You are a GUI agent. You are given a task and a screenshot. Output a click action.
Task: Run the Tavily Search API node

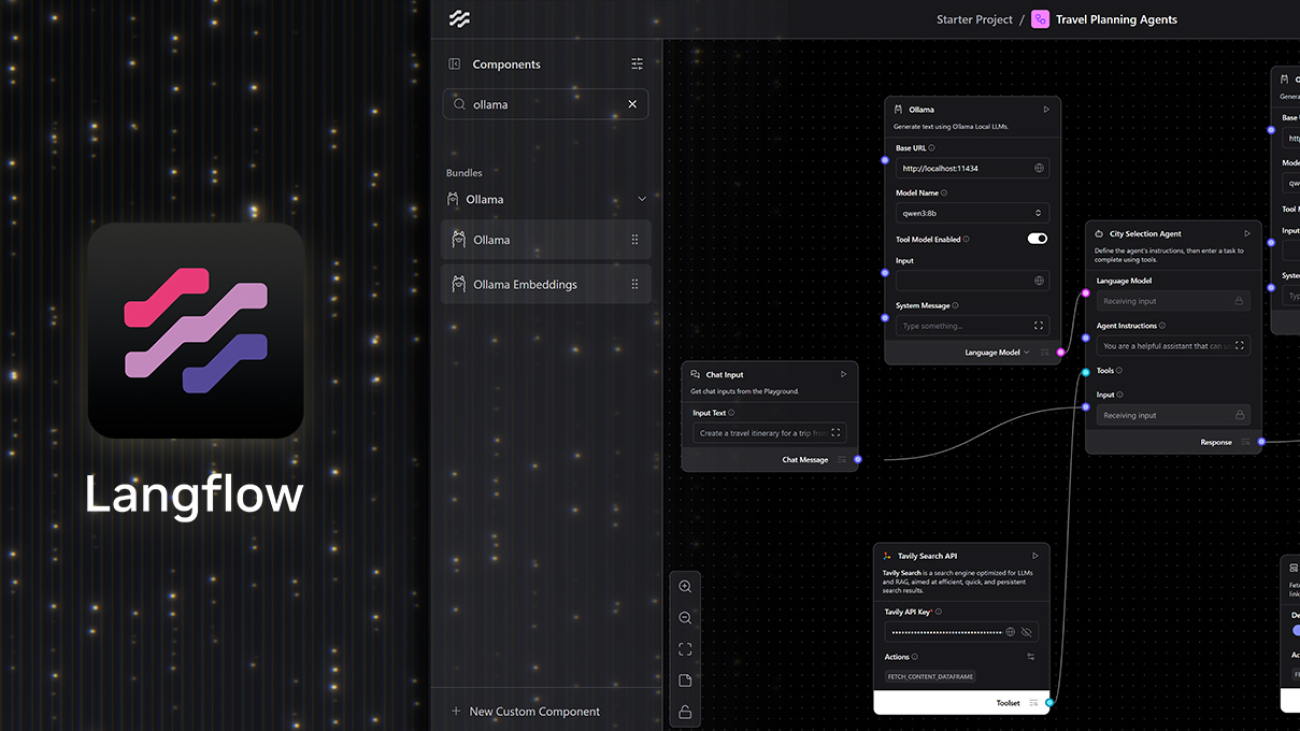(x=1035, y=556)
